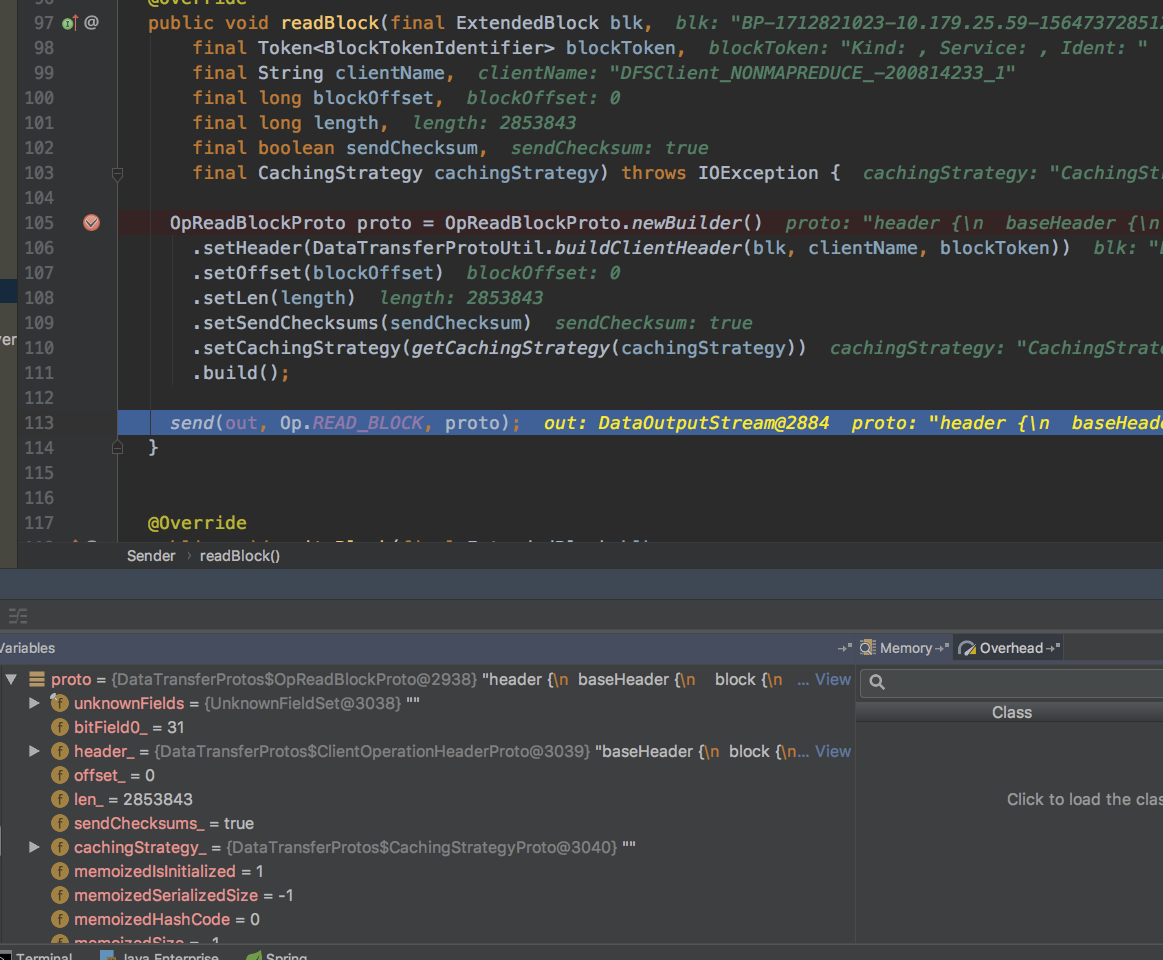Select the len_ = 2853843 row

427,799
